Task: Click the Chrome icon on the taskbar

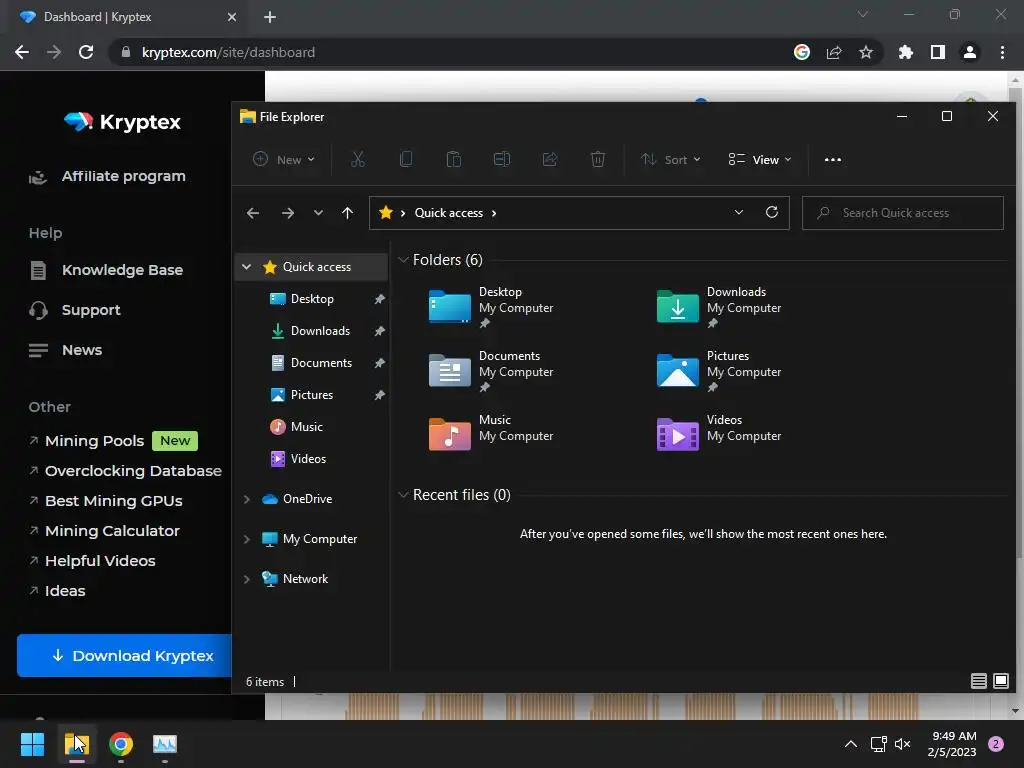Action: [x=121, y=744]
